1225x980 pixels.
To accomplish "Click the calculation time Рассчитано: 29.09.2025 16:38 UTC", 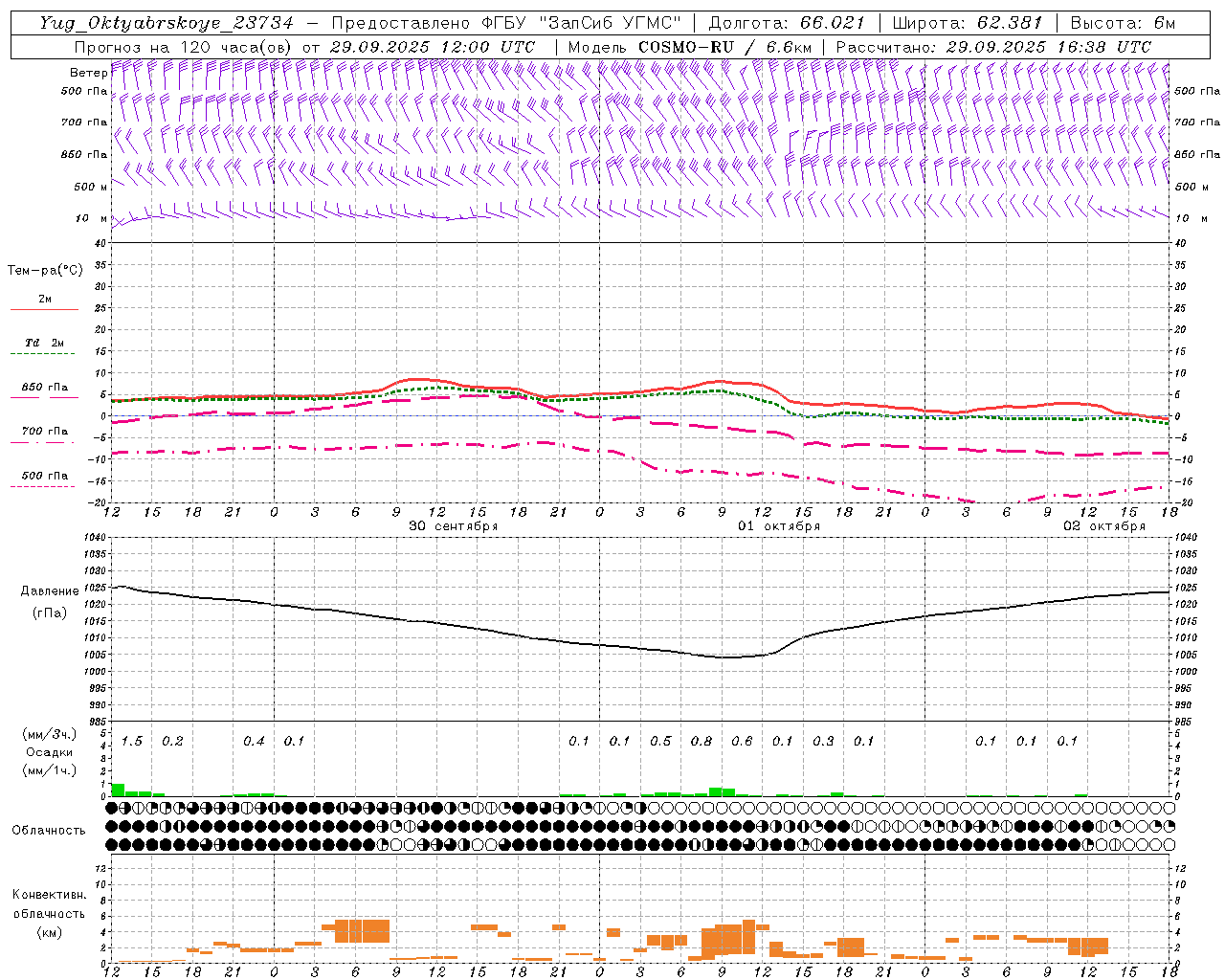I will click(x=993, y=47).
